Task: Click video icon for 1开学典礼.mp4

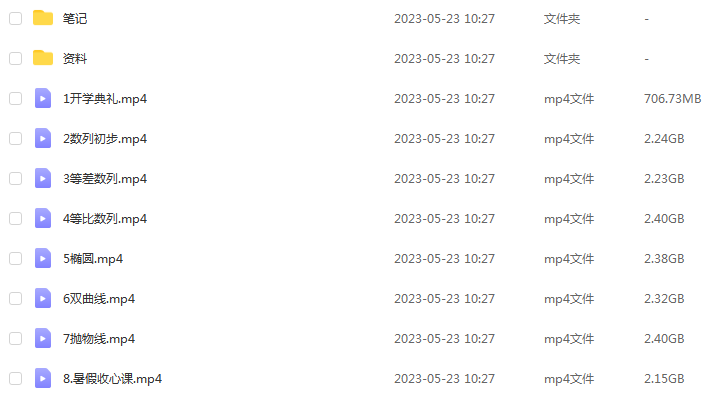Action: tap(43, 99)
